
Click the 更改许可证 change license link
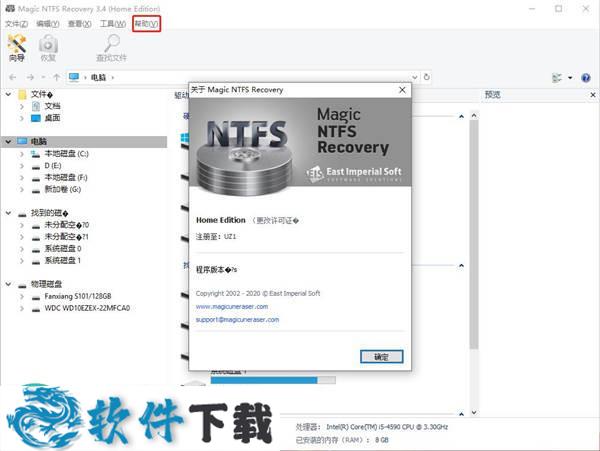(275, 220)
